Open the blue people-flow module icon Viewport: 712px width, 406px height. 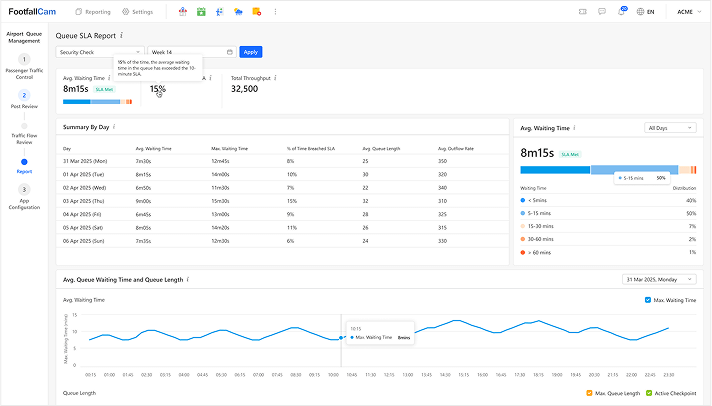point(220,12)
